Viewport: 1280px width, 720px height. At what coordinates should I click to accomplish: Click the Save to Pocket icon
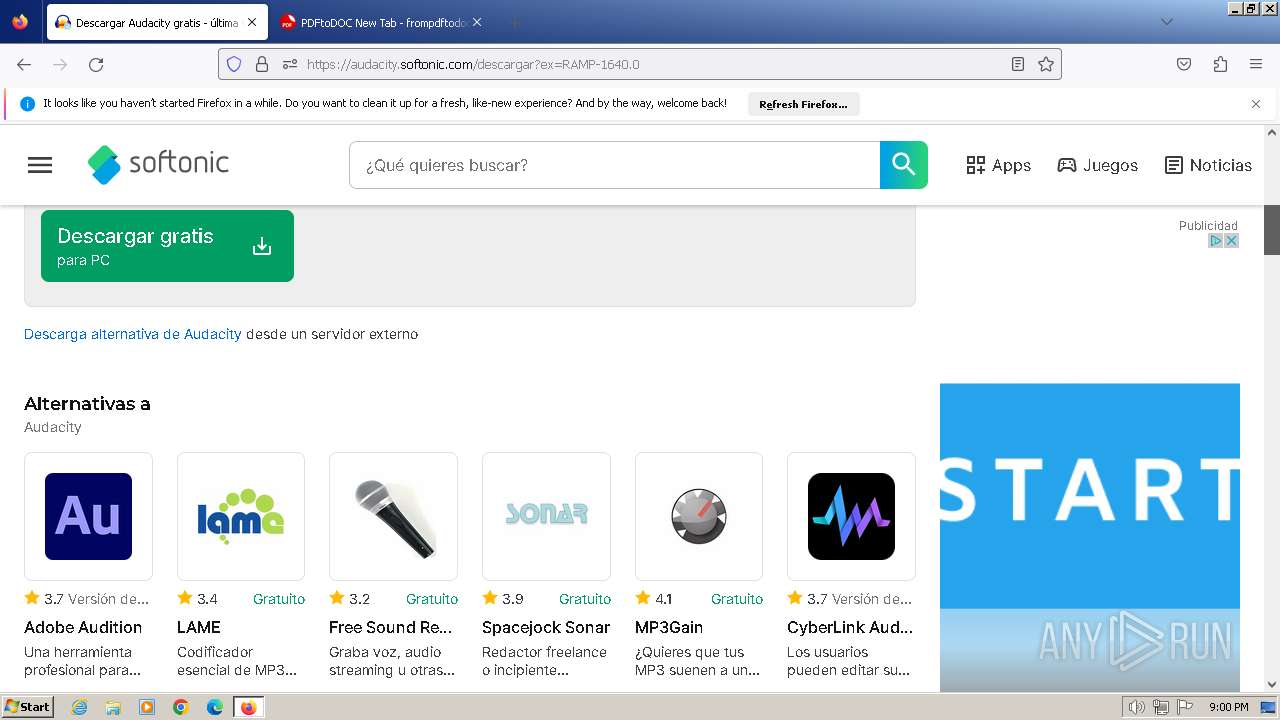pyautogui.click(x=1184, y=64)
